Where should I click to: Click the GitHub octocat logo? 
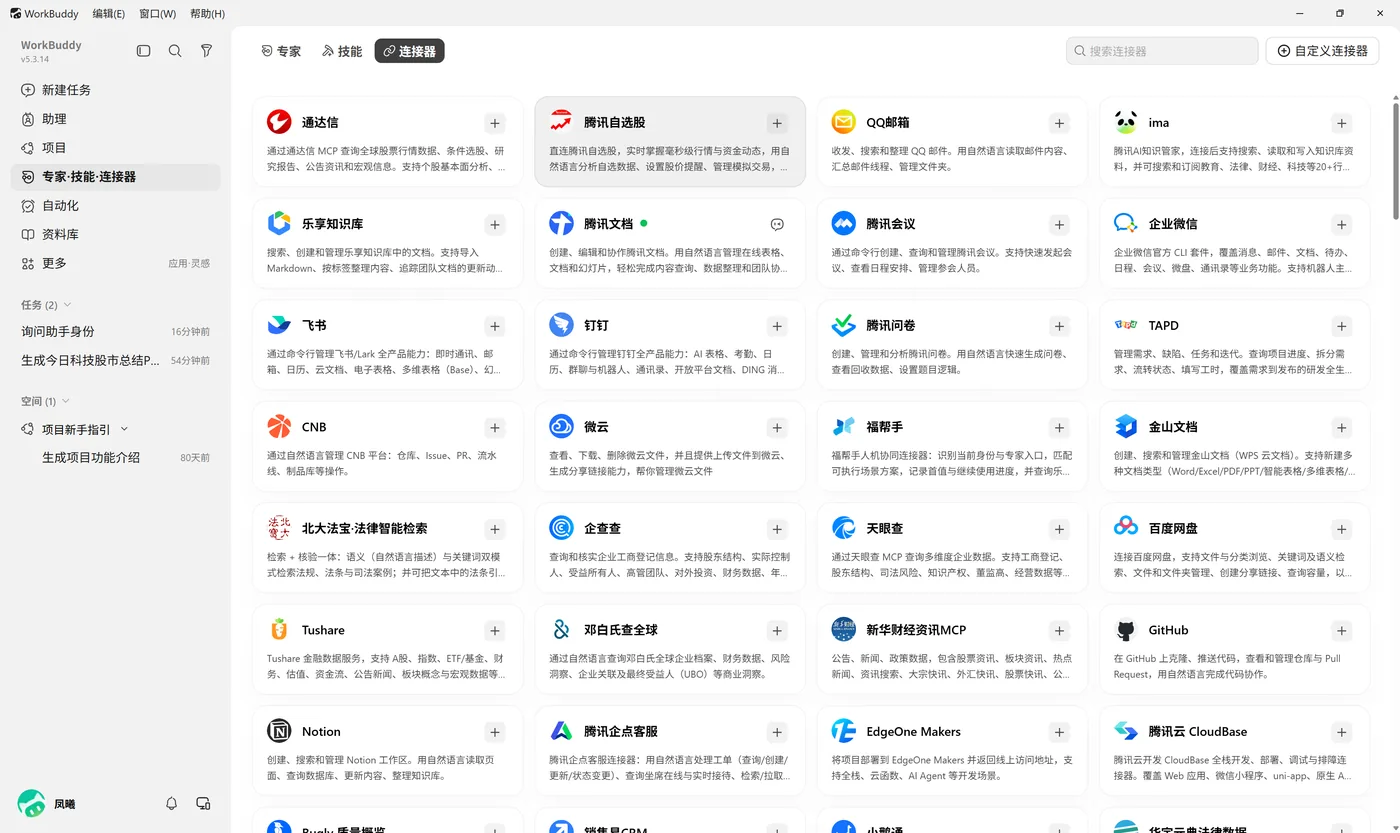(1126, 630)
